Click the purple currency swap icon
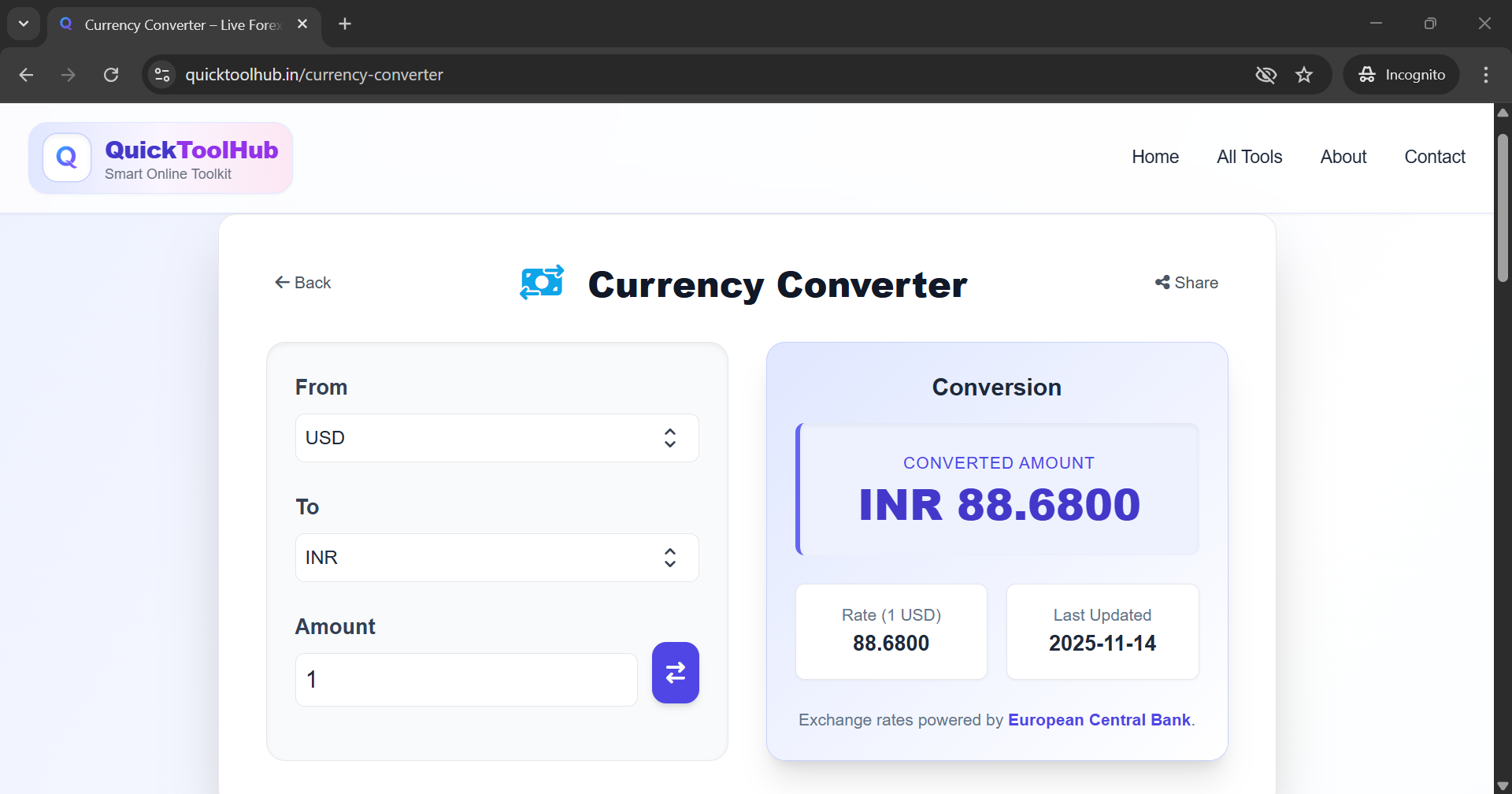 [675, 673]
